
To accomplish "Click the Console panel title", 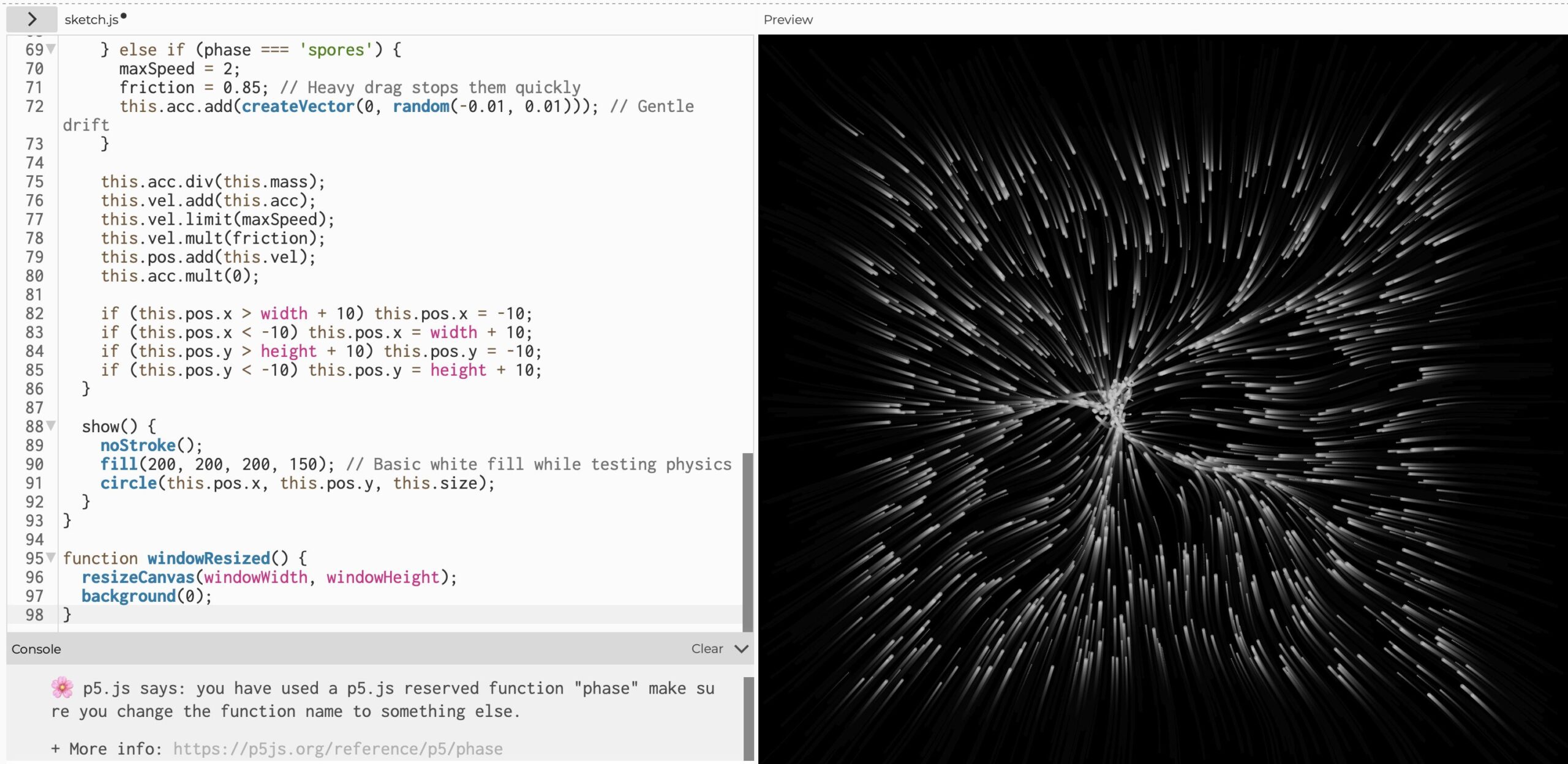I will pos(36,649).
